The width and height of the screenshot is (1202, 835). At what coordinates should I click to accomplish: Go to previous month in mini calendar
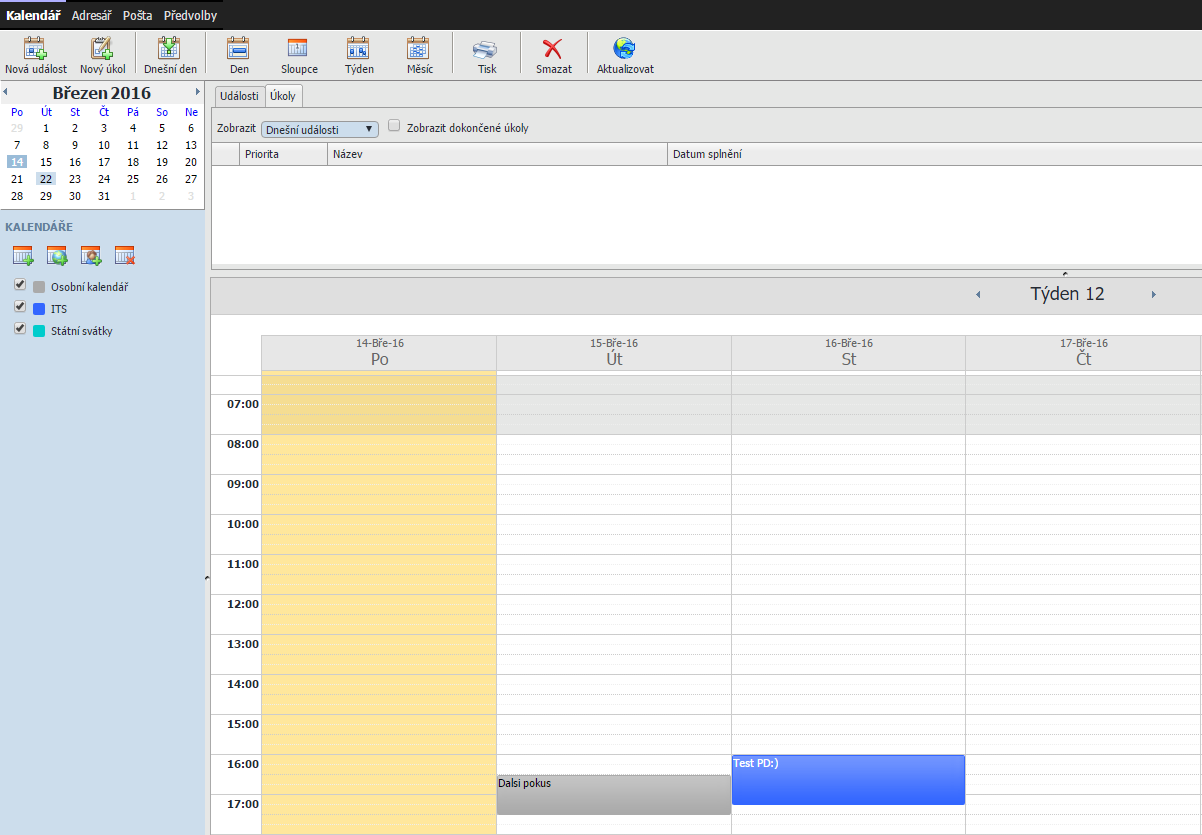(x=5, y=92)
